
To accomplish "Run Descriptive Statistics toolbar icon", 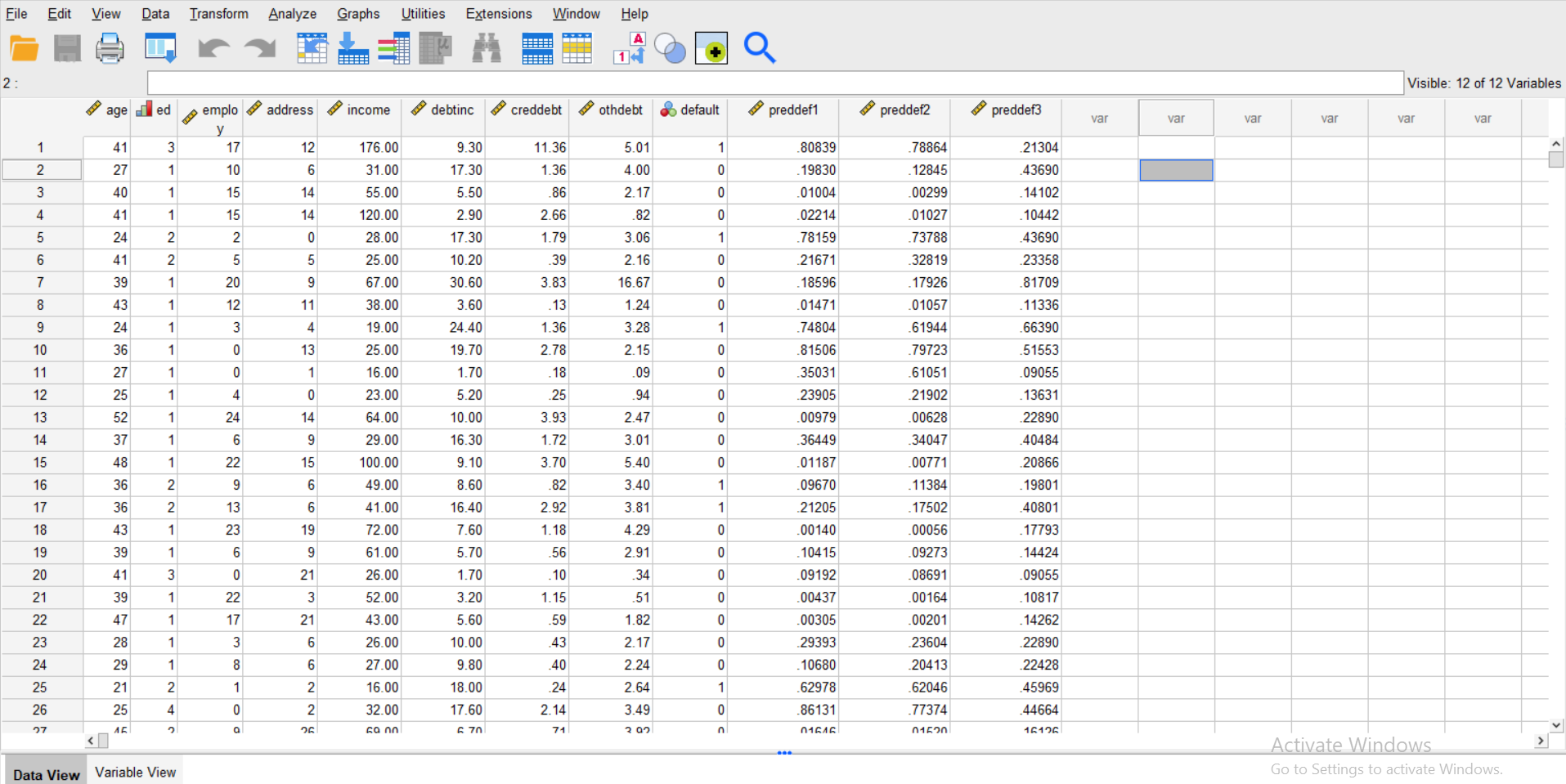I will pos(435,48).
